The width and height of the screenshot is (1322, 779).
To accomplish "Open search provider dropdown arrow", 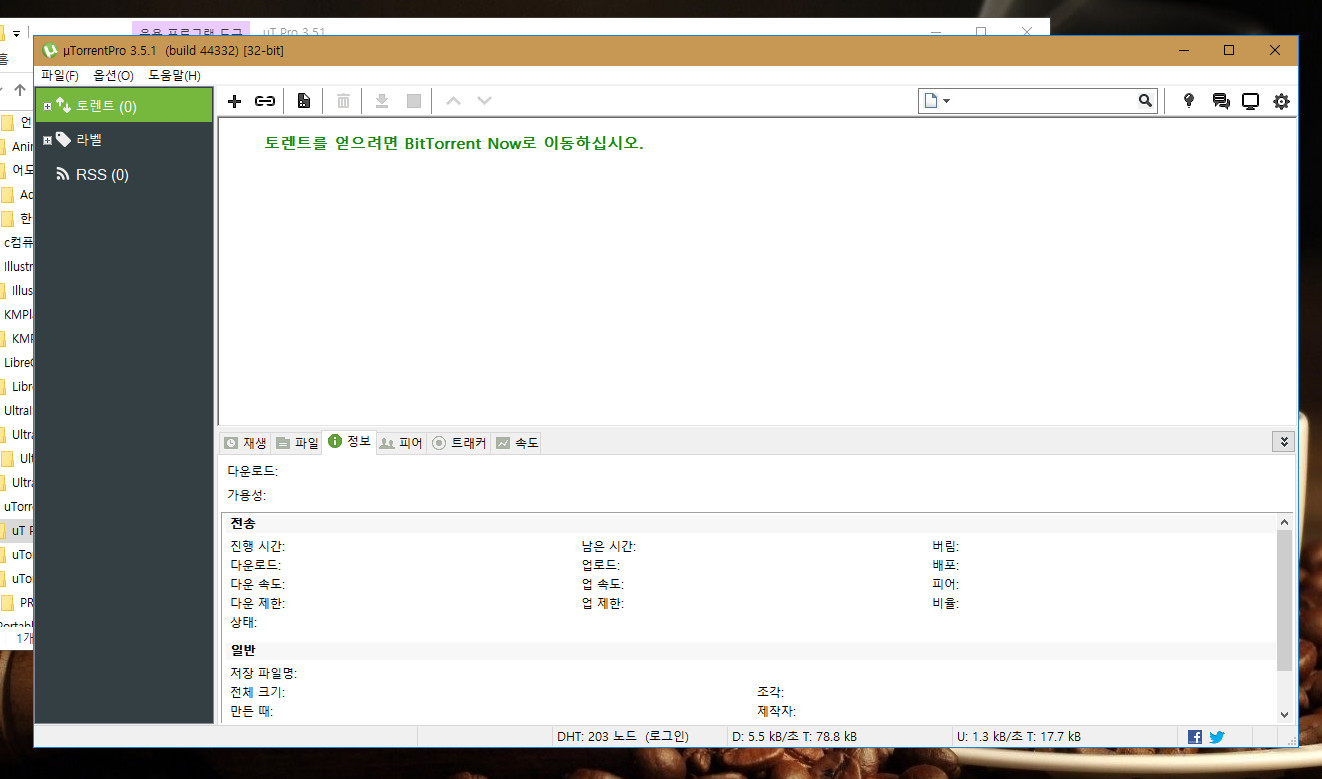I will point(947,101).
